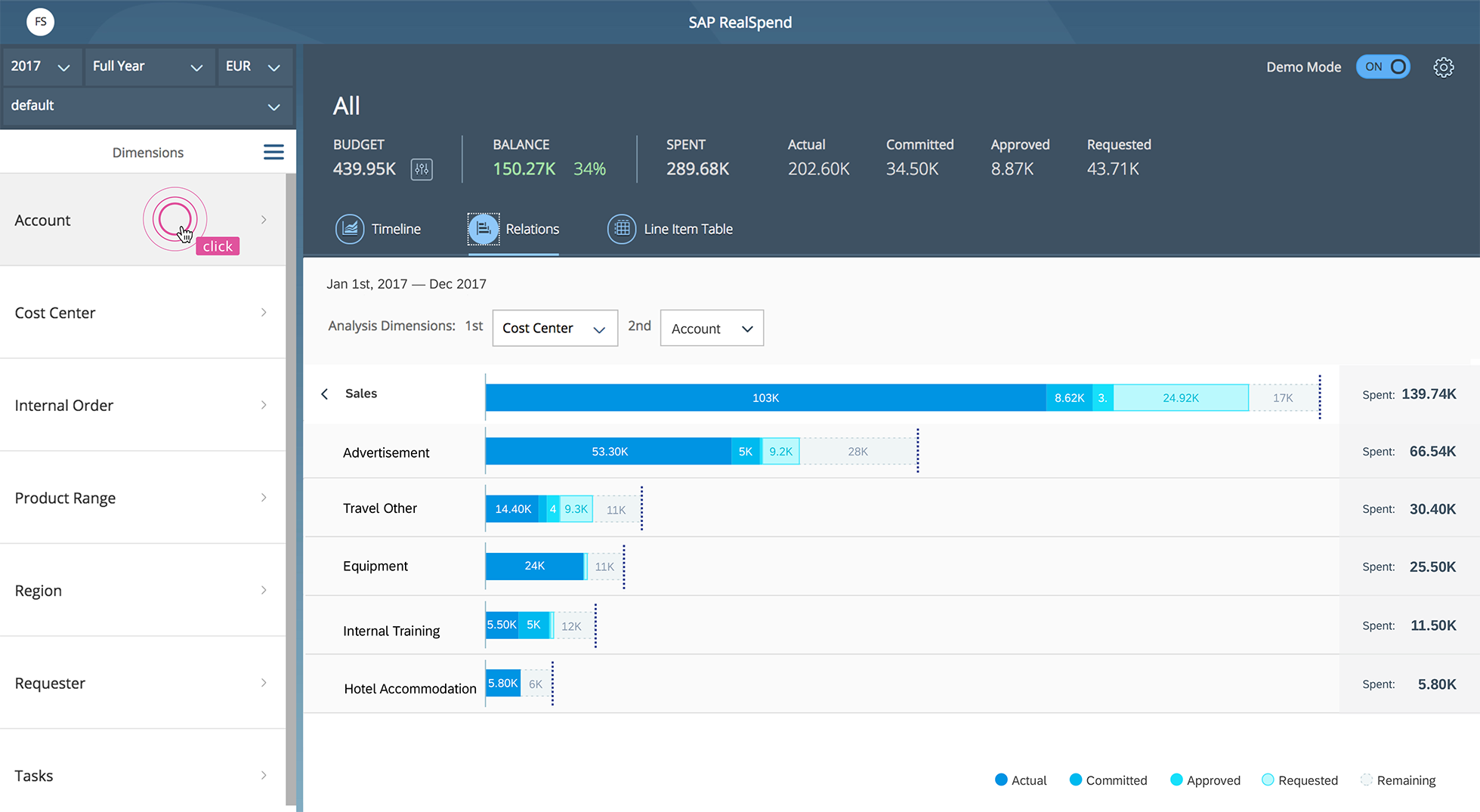Switch to the Timeline tab
The image size is (1480, 812).
(x=378, y=229)
